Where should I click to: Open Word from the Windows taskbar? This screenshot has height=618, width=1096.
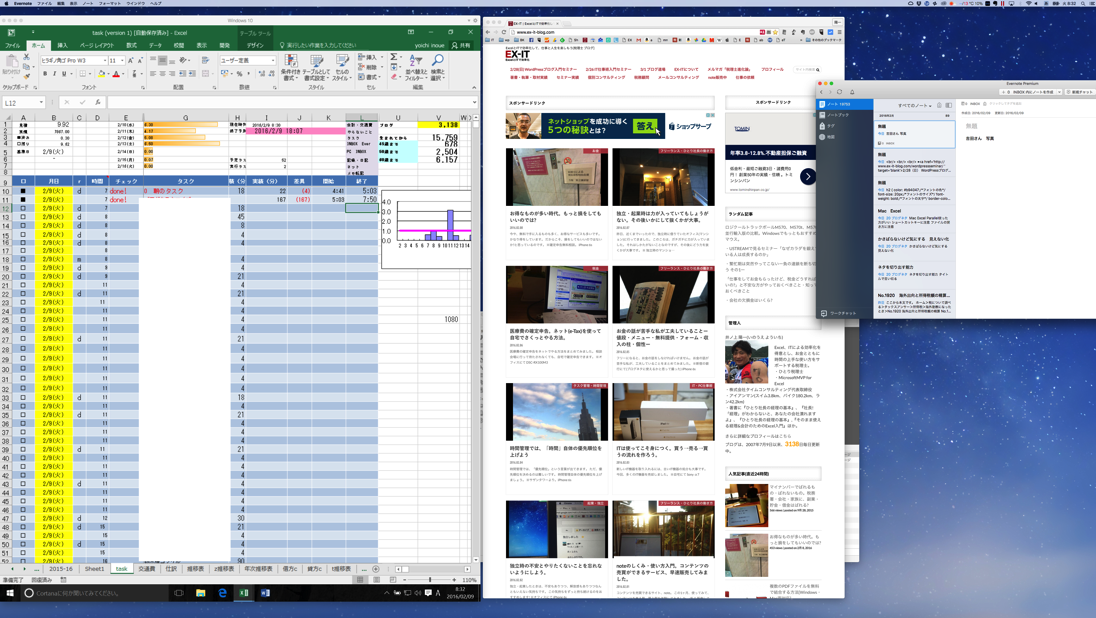pos(265,593)
